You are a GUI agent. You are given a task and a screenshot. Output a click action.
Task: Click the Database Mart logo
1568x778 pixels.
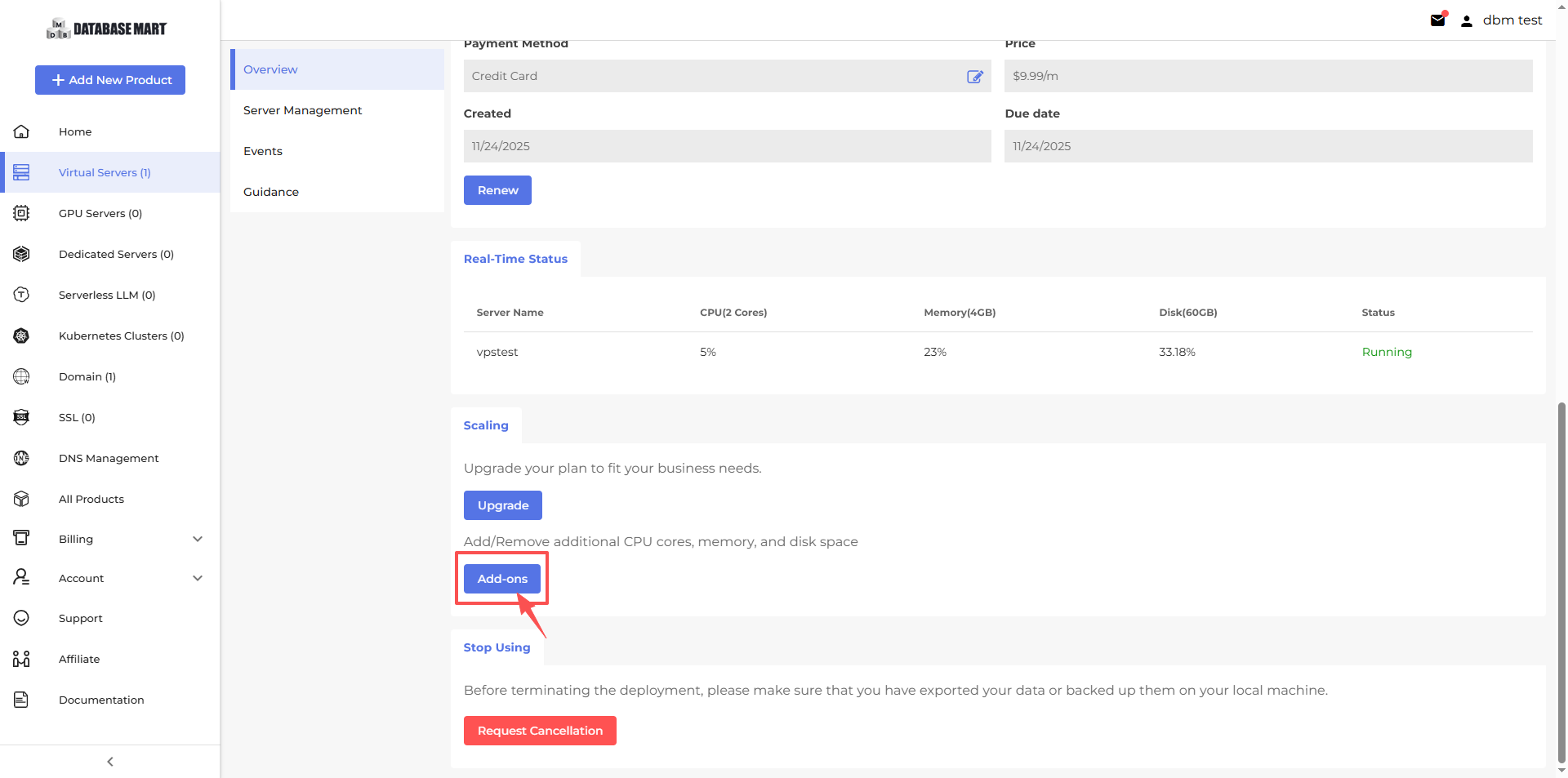point(106,29)
